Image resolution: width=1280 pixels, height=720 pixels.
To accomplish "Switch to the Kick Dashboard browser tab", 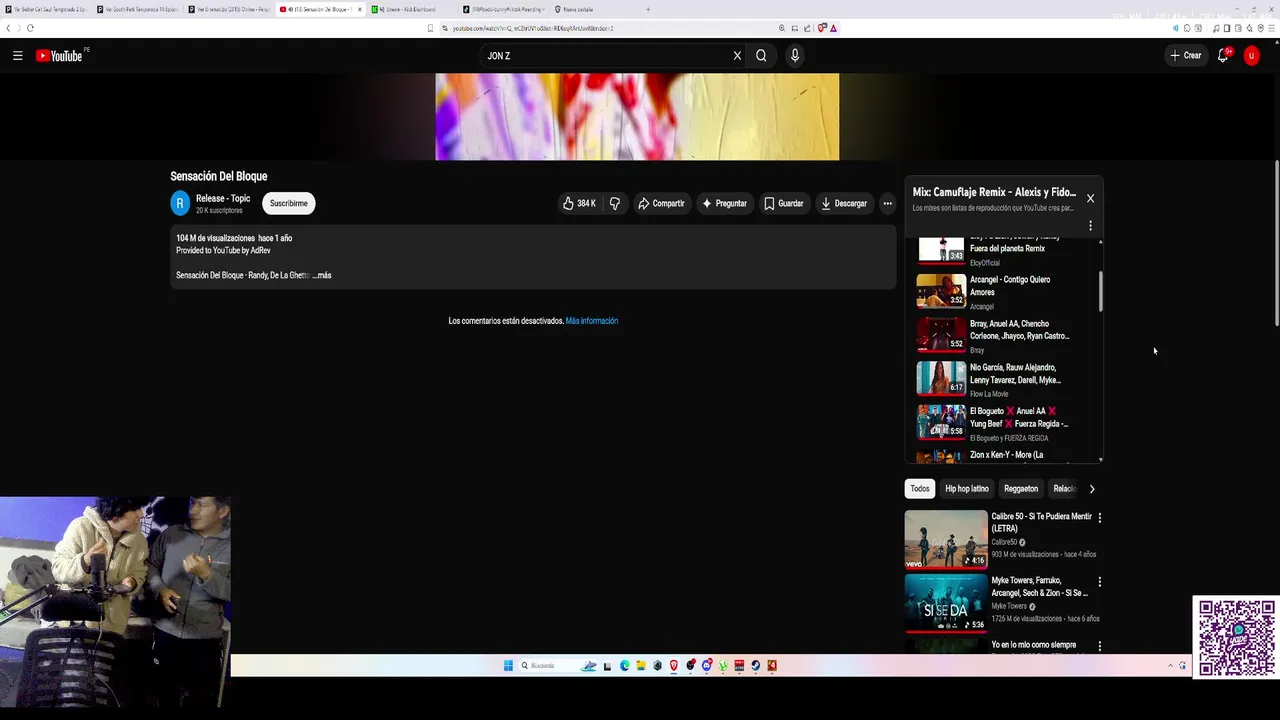I will coord(408,9).
